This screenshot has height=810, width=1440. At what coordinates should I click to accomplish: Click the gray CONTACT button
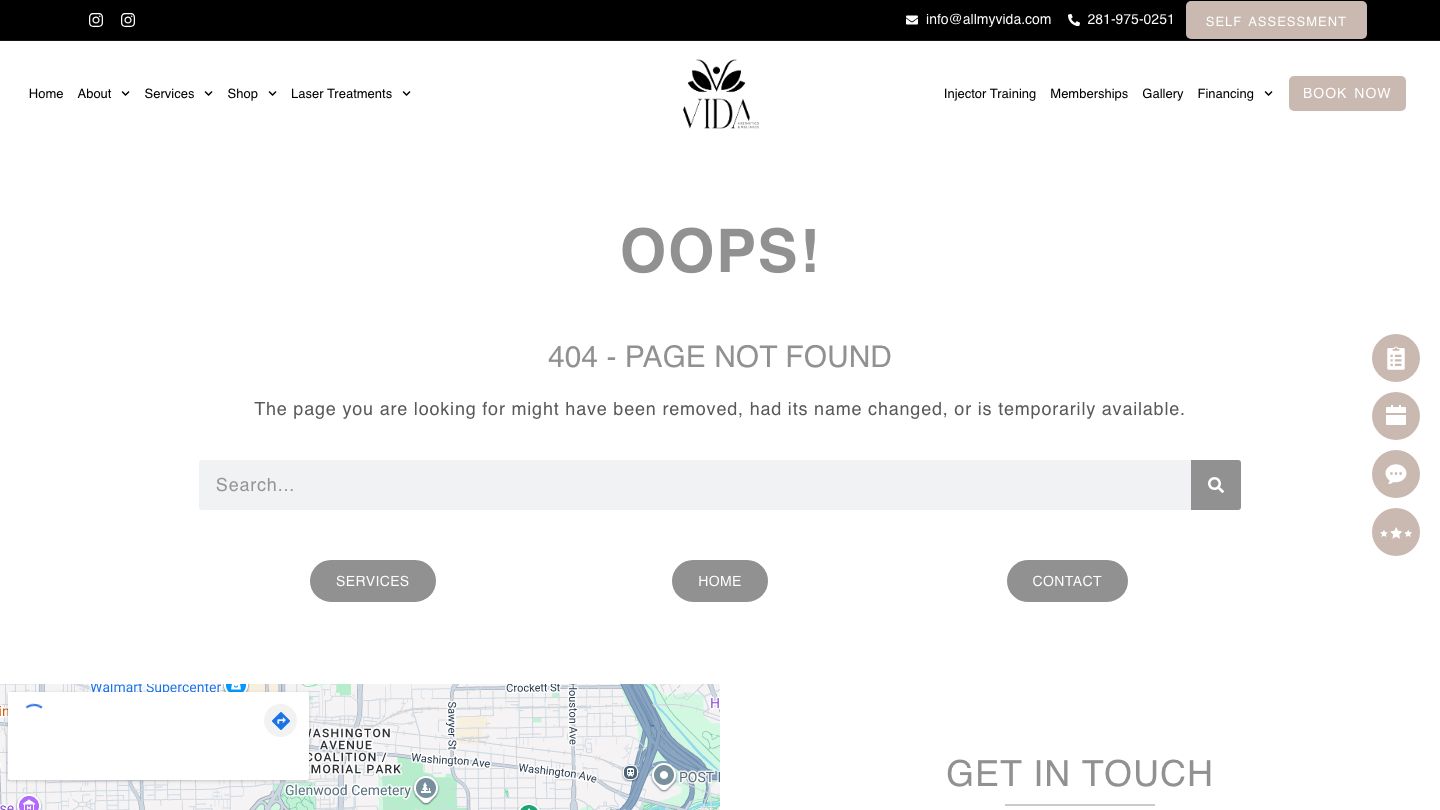[1067, 581]
